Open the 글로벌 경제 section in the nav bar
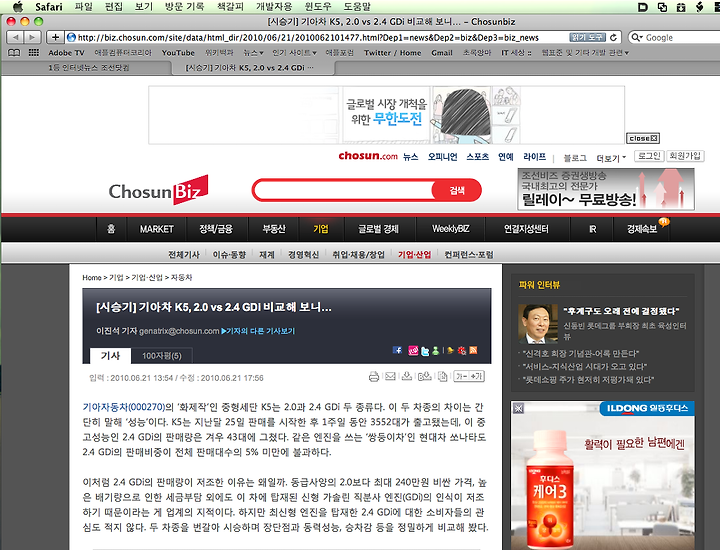The height and width of the screenshot is (550, 720). 378,229
